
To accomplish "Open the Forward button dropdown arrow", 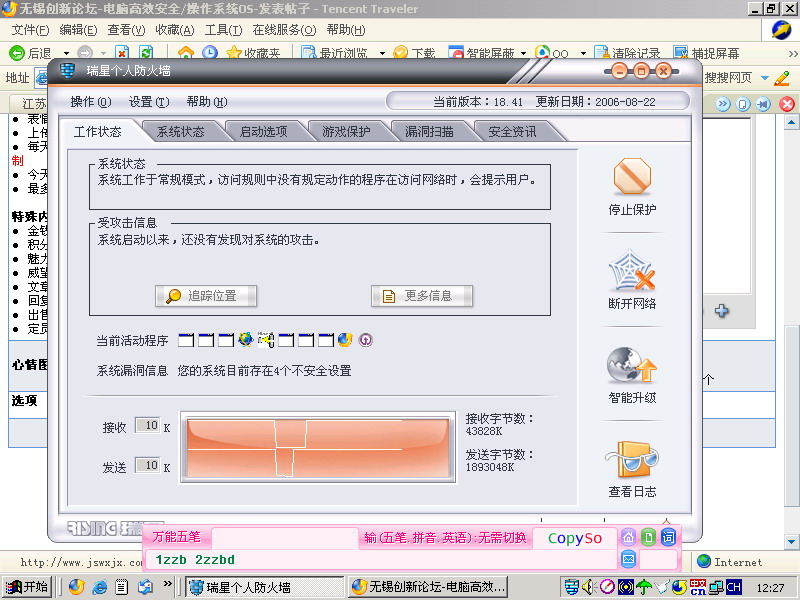I will [x=103, y=53].
